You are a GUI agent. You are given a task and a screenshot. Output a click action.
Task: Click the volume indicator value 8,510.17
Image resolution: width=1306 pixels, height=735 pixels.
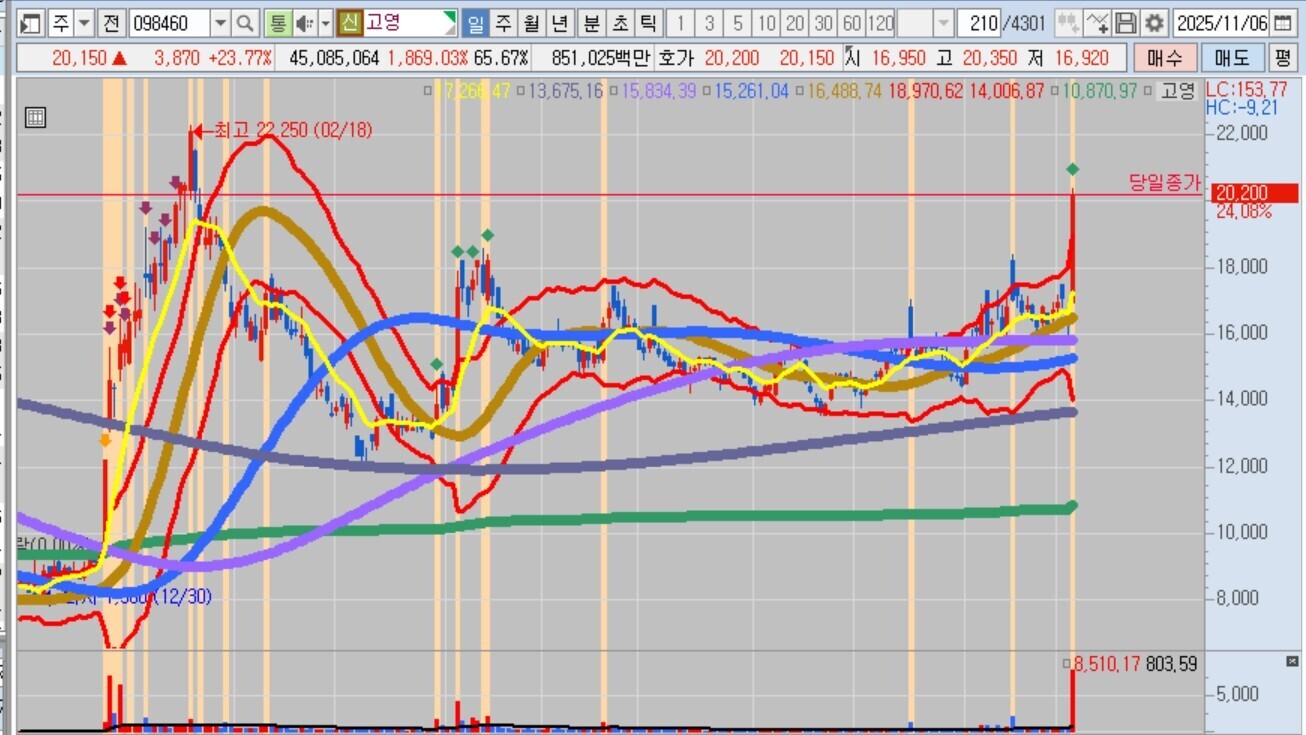click(x=1107, y=663)
